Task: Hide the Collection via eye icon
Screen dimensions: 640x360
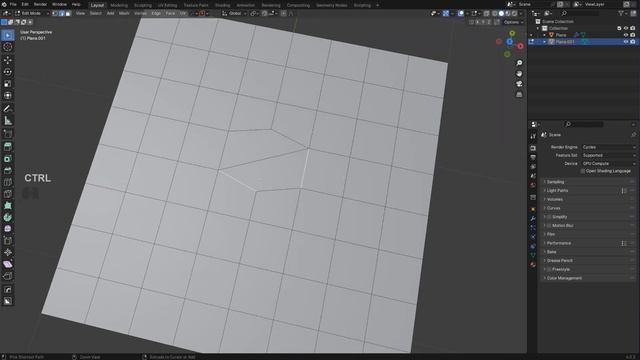Action: (x=626, y=28)
